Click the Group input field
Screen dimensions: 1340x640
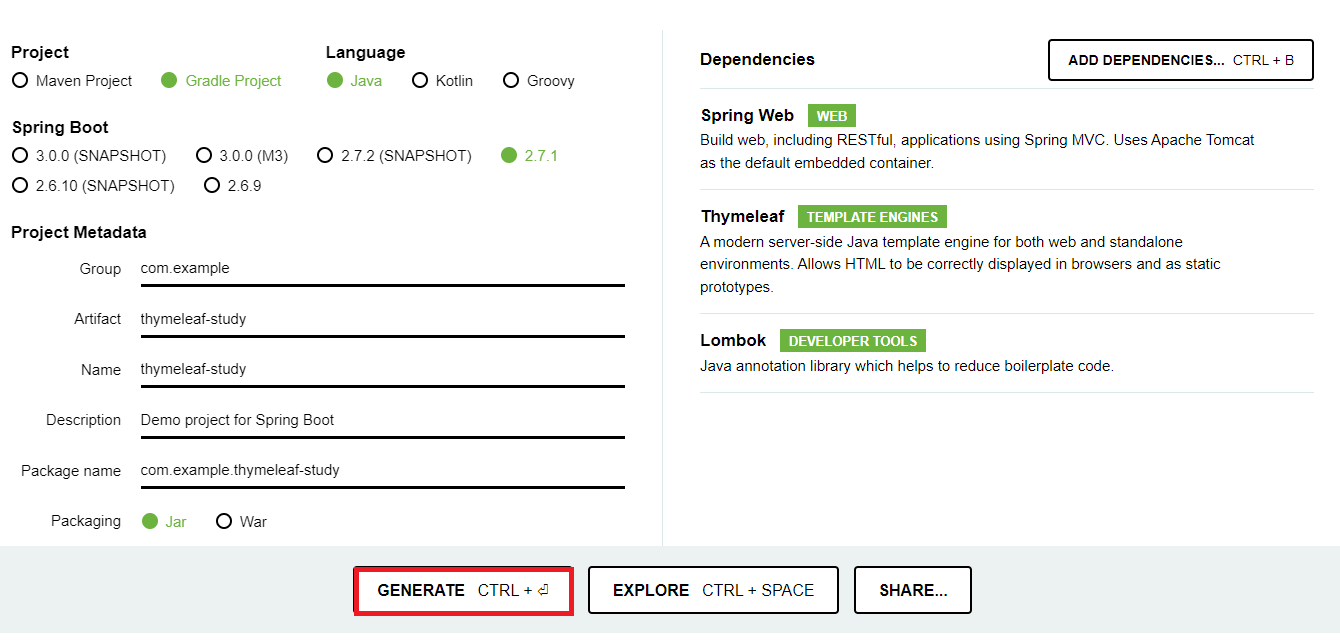tap(382, 269)
